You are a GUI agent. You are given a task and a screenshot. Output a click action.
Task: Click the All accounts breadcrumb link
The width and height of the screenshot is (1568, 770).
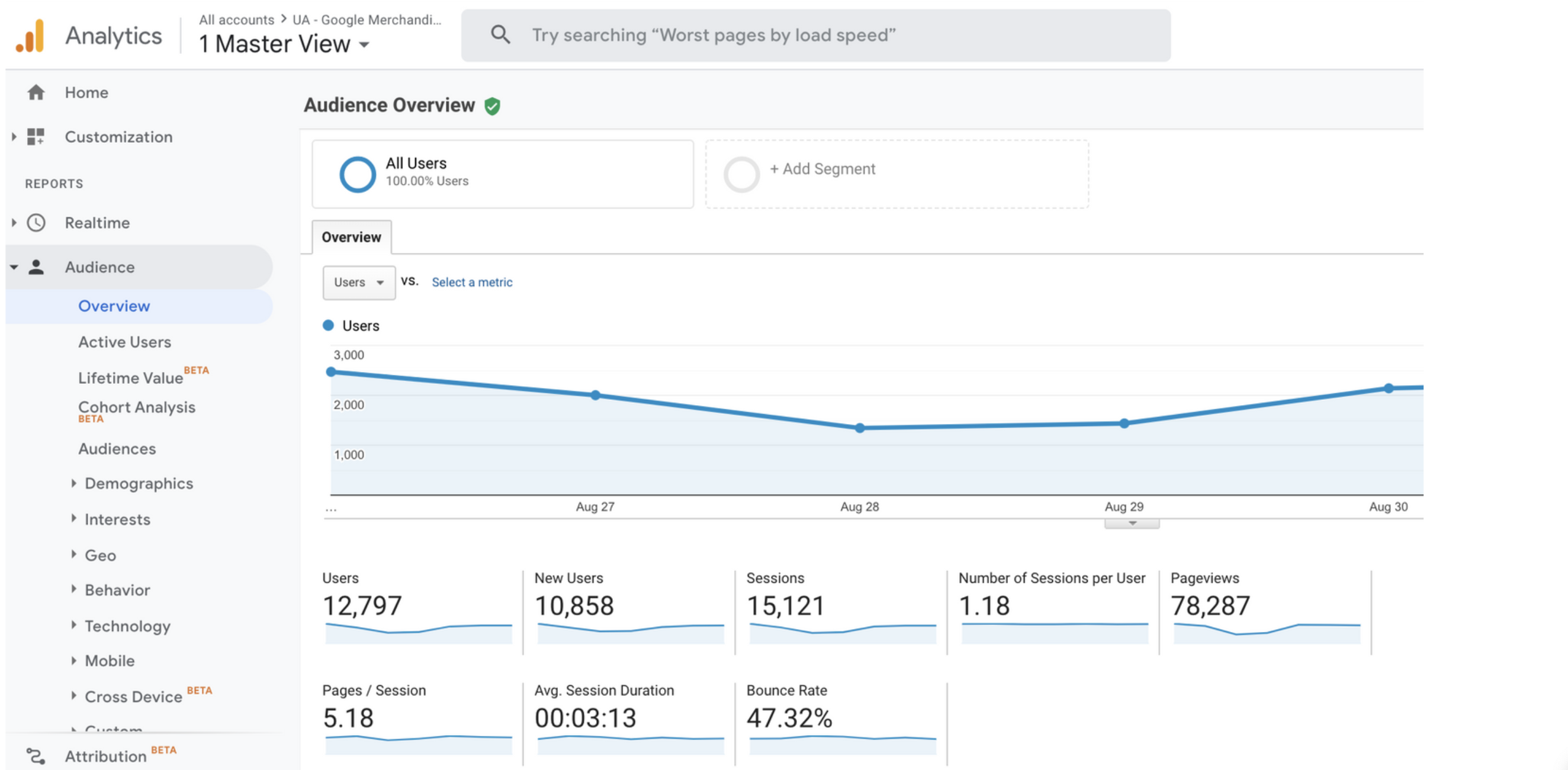pos(236,20)
